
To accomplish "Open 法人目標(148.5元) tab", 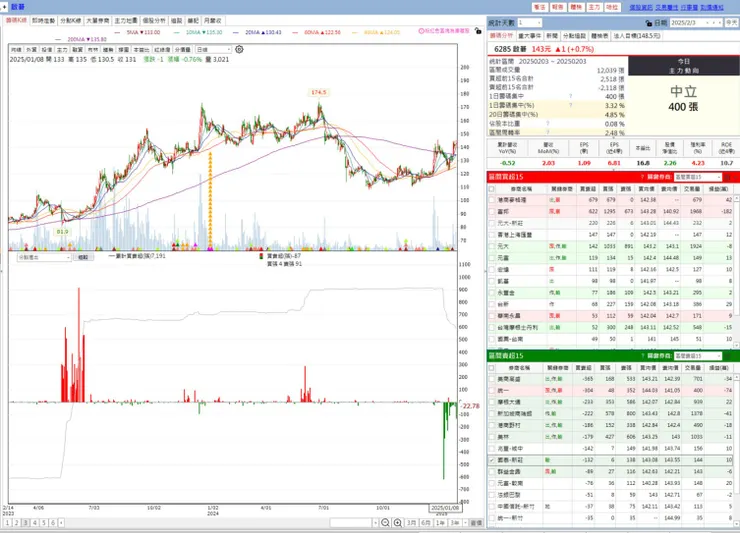I will point(637,36).
